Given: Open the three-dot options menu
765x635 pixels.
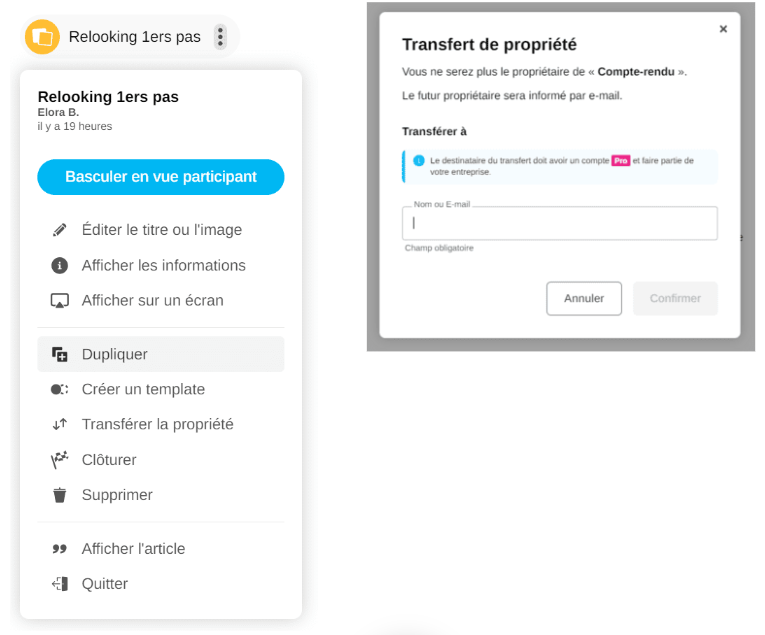Looking at the screenshot, I should [221, 37].
